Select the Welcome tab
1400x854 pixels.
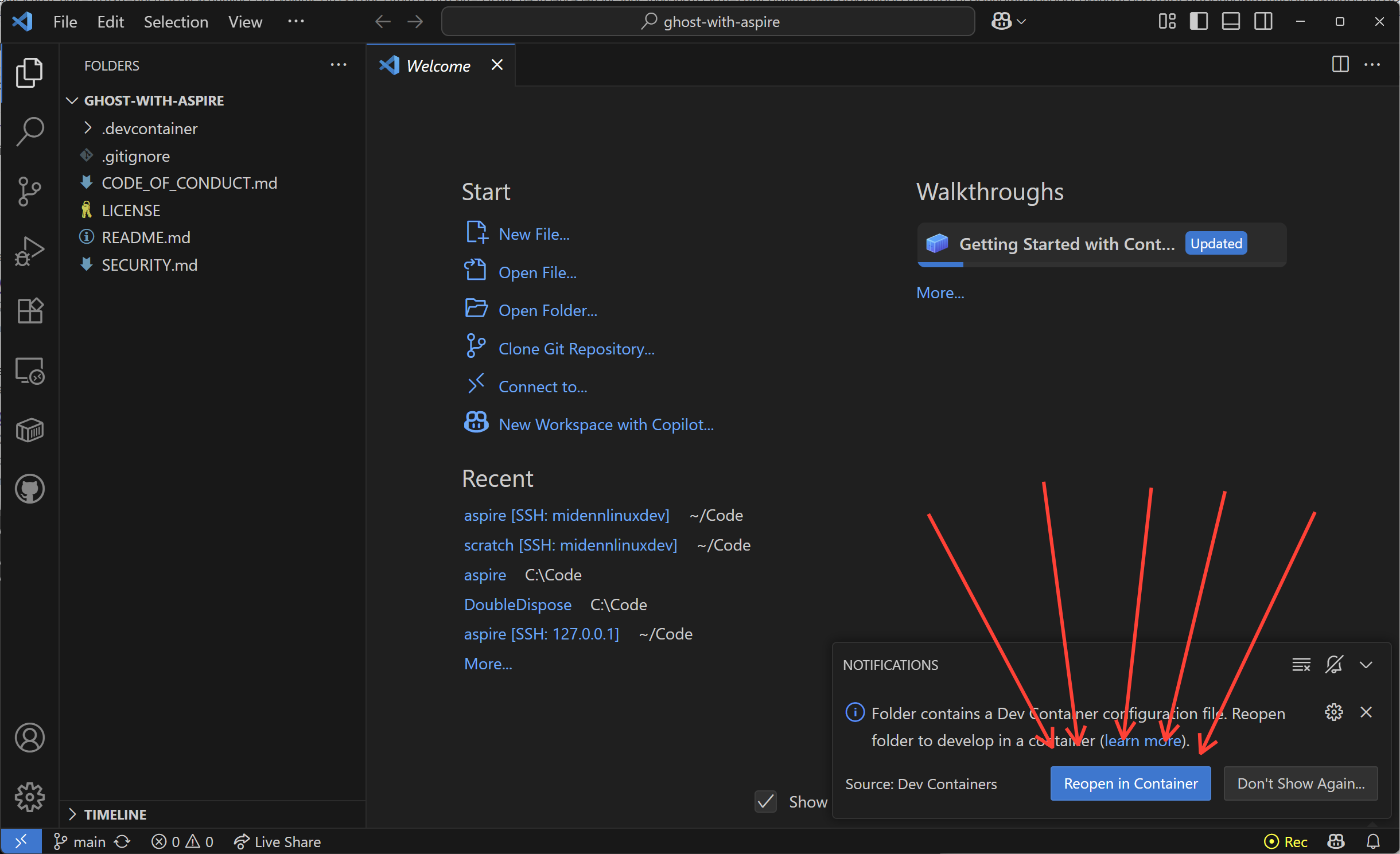tap(438, 66)
